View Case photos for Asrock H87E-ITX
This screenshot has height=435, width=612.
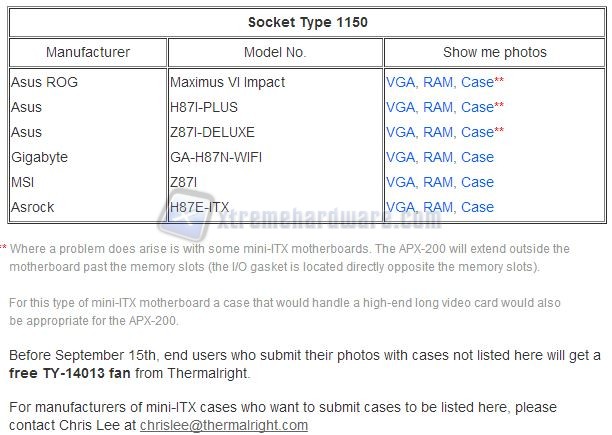477,207
